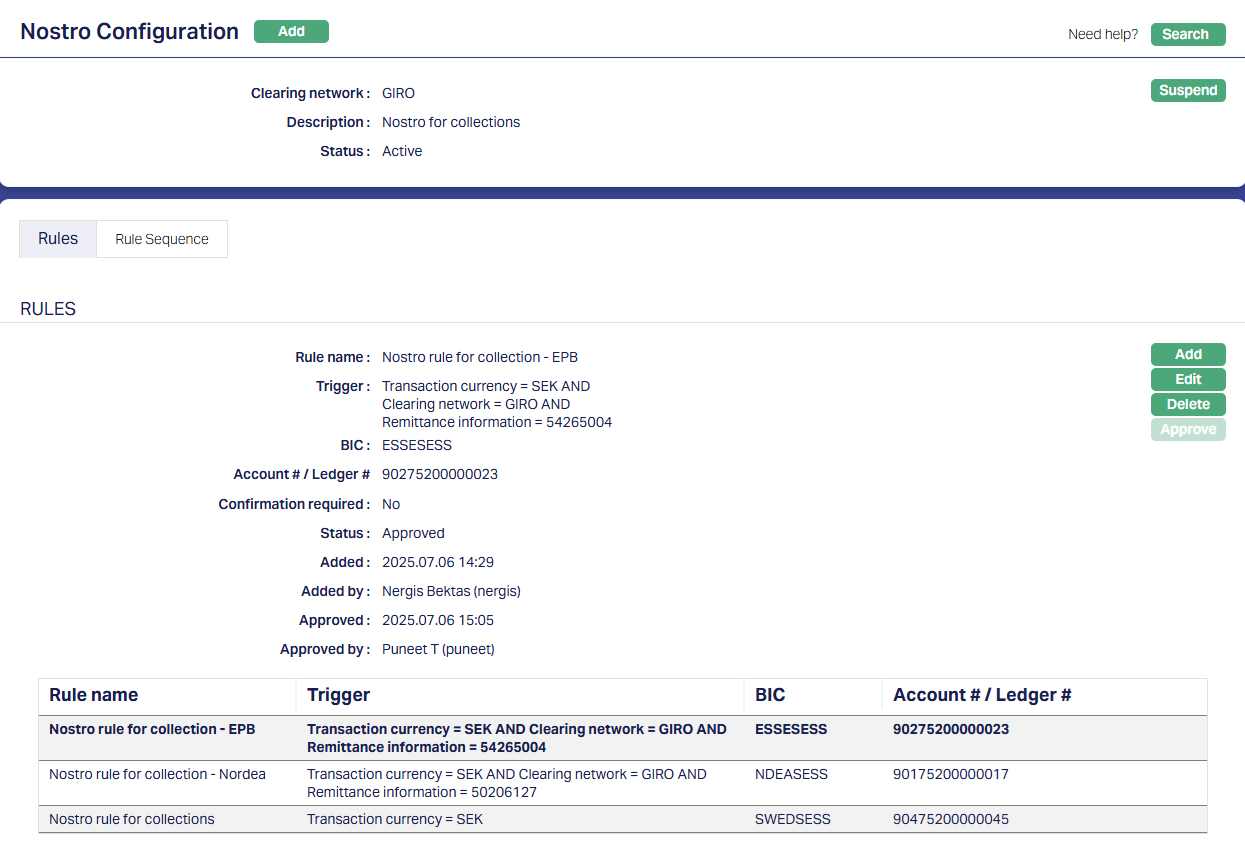
Task: Click the Add button beside Nostro Configuration title
Action: point(291,32)
